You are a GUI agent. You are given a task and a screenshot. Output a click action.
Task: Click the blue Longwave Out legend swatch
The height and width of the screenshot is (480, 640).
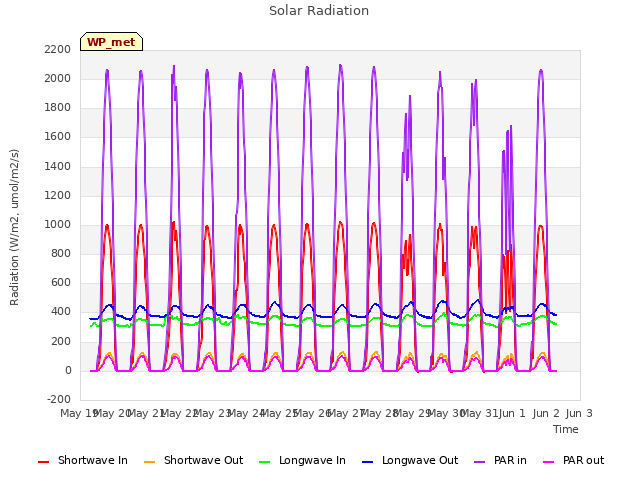point(368,462)
